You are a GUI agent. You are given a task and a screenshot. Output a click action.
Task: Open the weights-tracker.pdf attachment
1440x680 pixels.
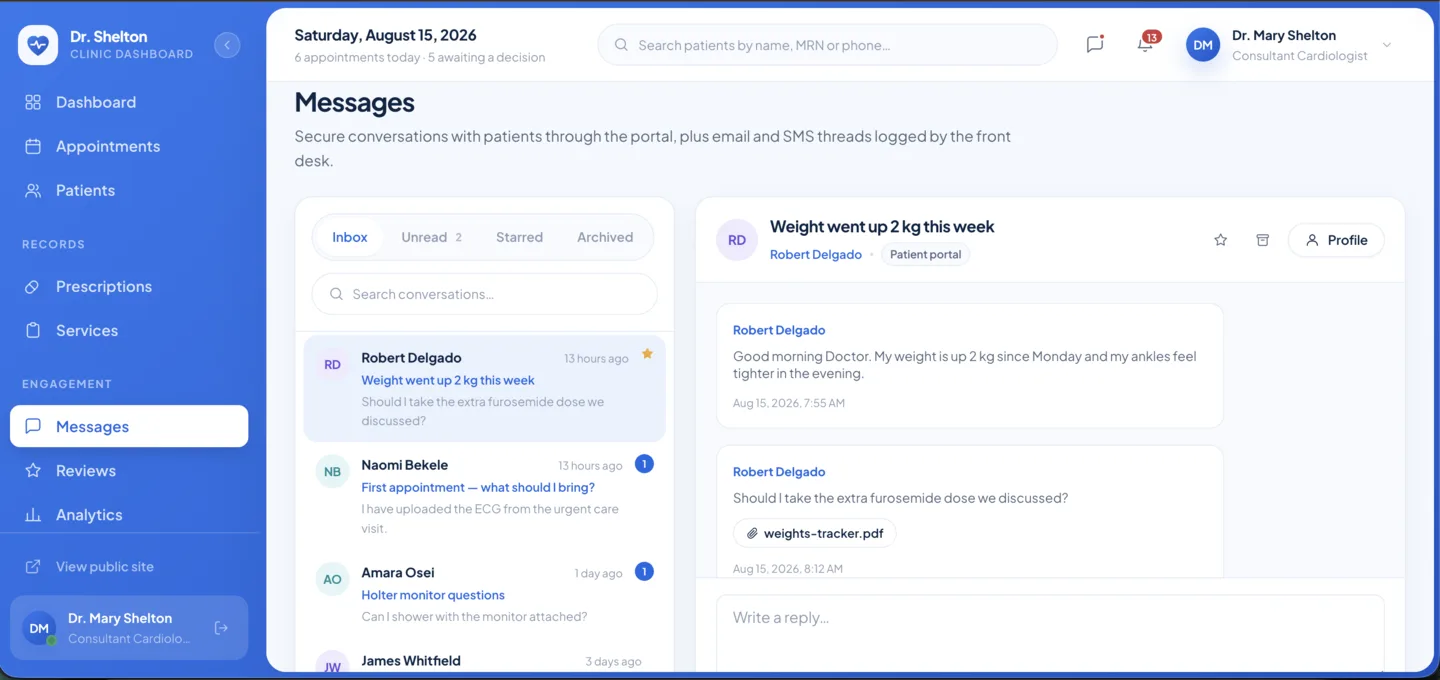pos(815,533)
